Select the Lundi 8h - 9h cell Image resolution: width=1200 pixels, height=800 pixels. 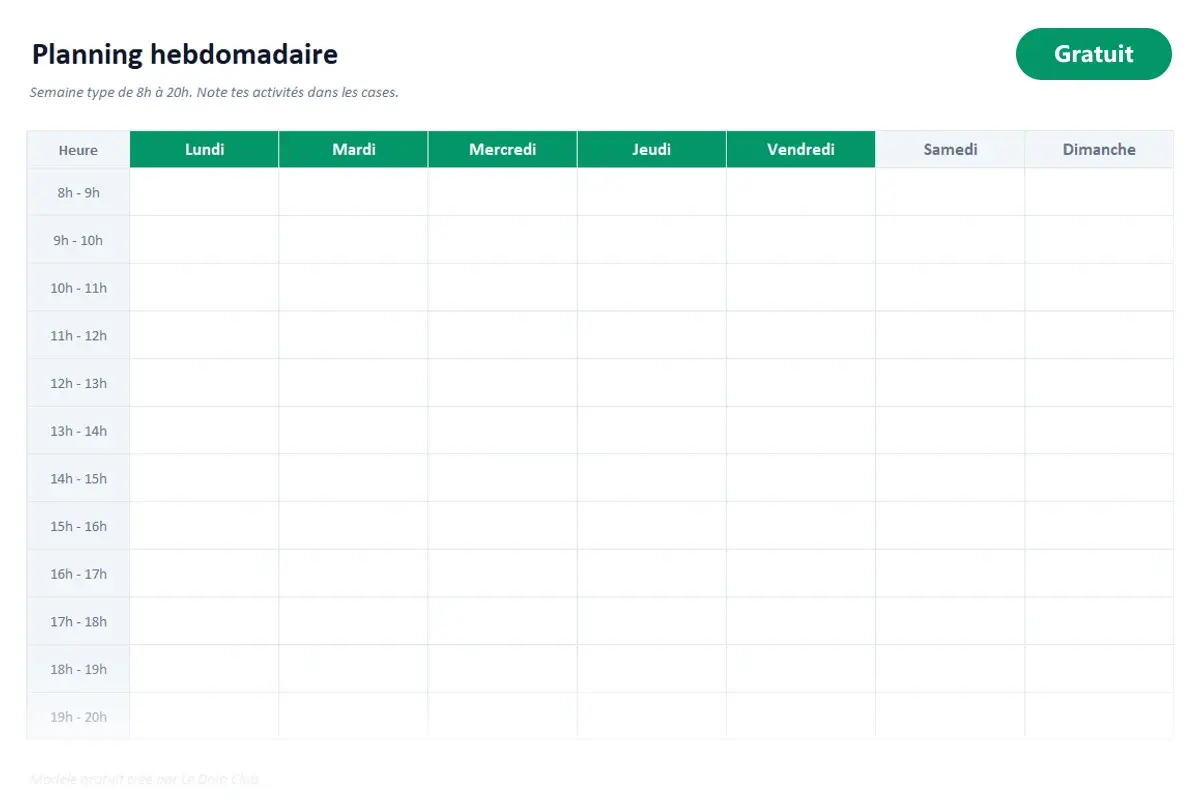(x=204, y=192)
